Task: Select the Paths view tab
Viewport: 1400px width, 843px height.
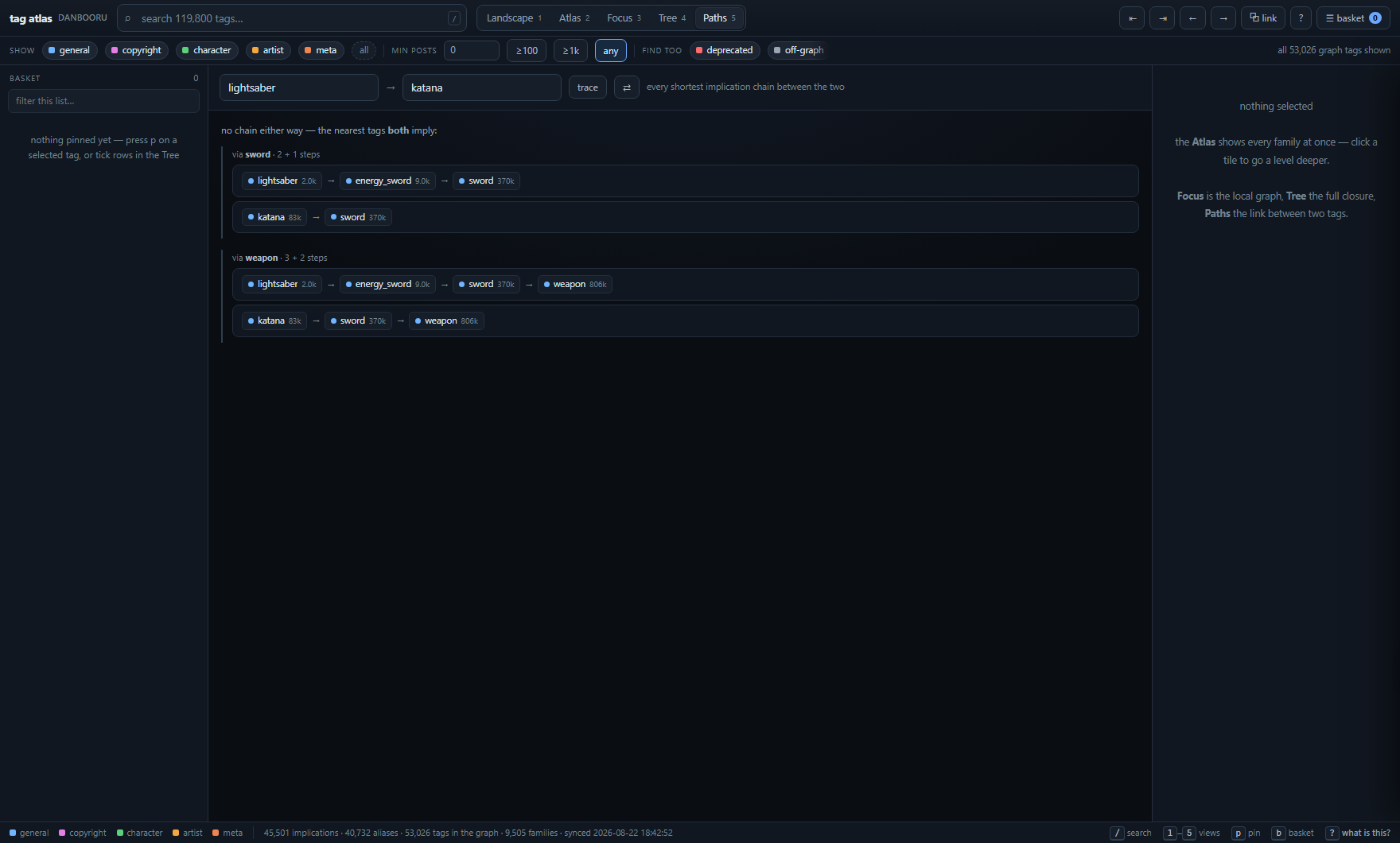Action: (x=719, y=18)
